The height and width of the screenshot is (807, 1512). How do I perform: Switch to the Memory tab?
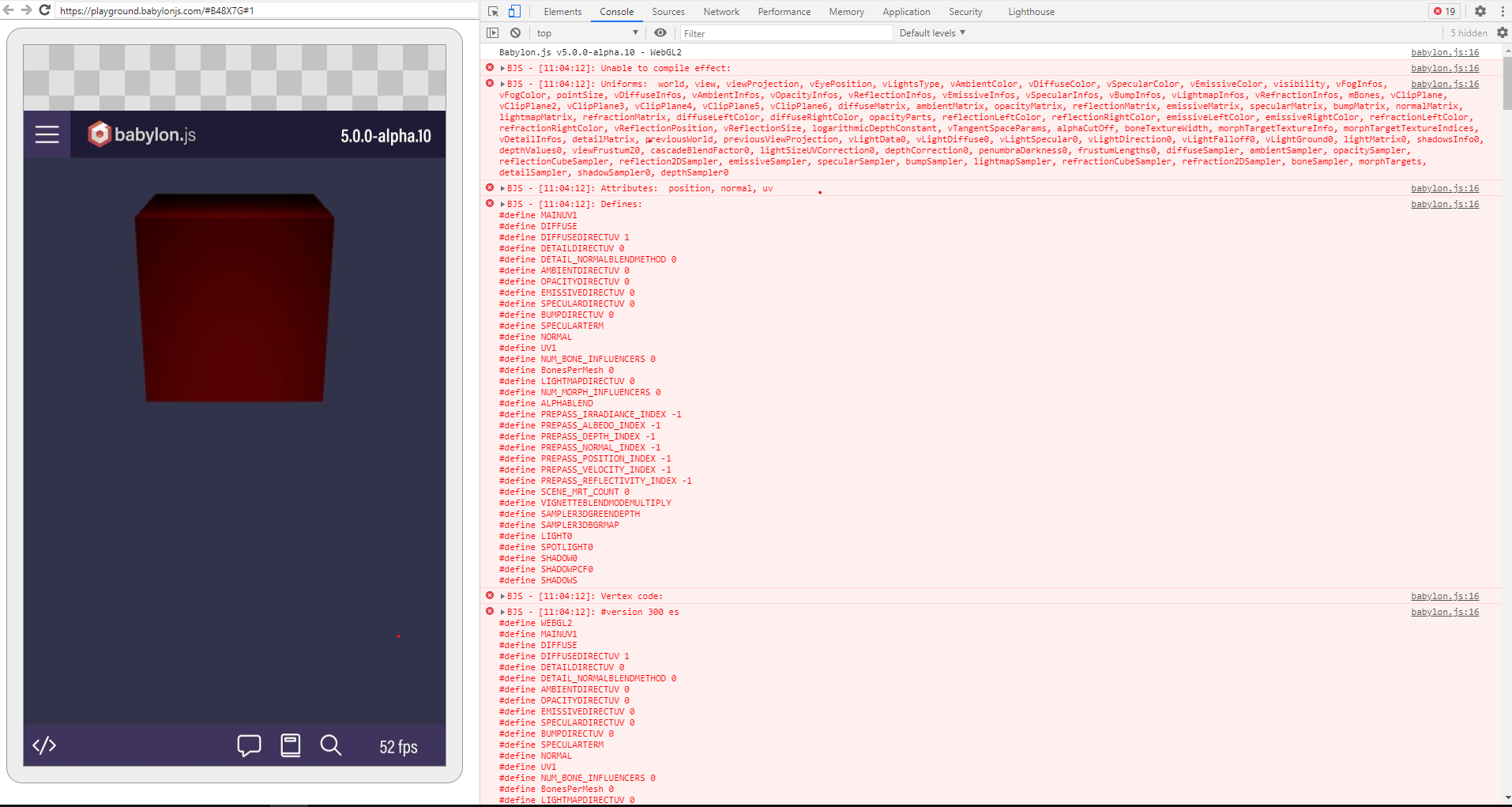point(846,11)
